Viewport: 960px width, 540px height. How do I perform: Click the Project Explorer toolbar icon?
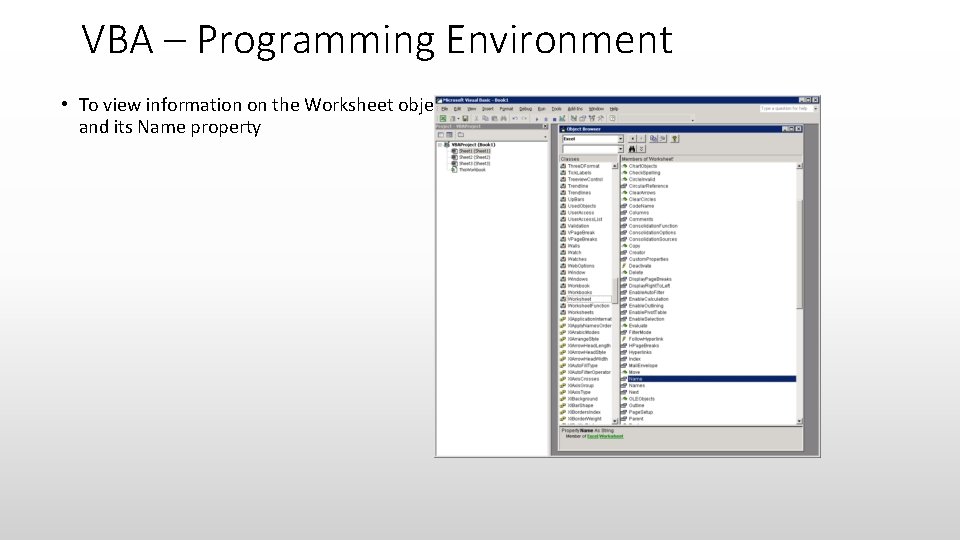click(x=574, y=119)
